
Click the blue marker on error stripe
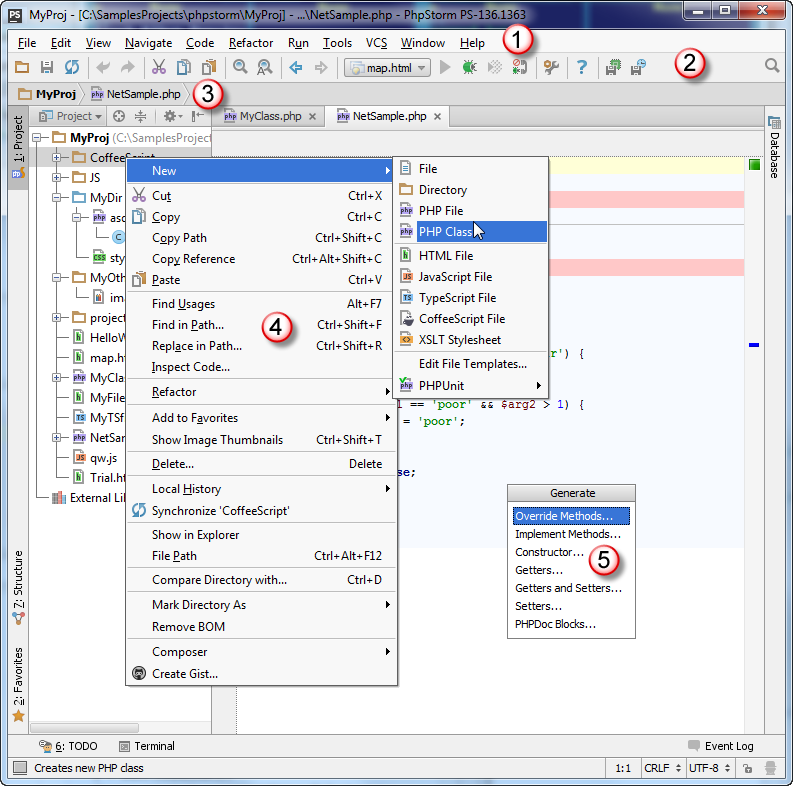click(x=754, y=345)
